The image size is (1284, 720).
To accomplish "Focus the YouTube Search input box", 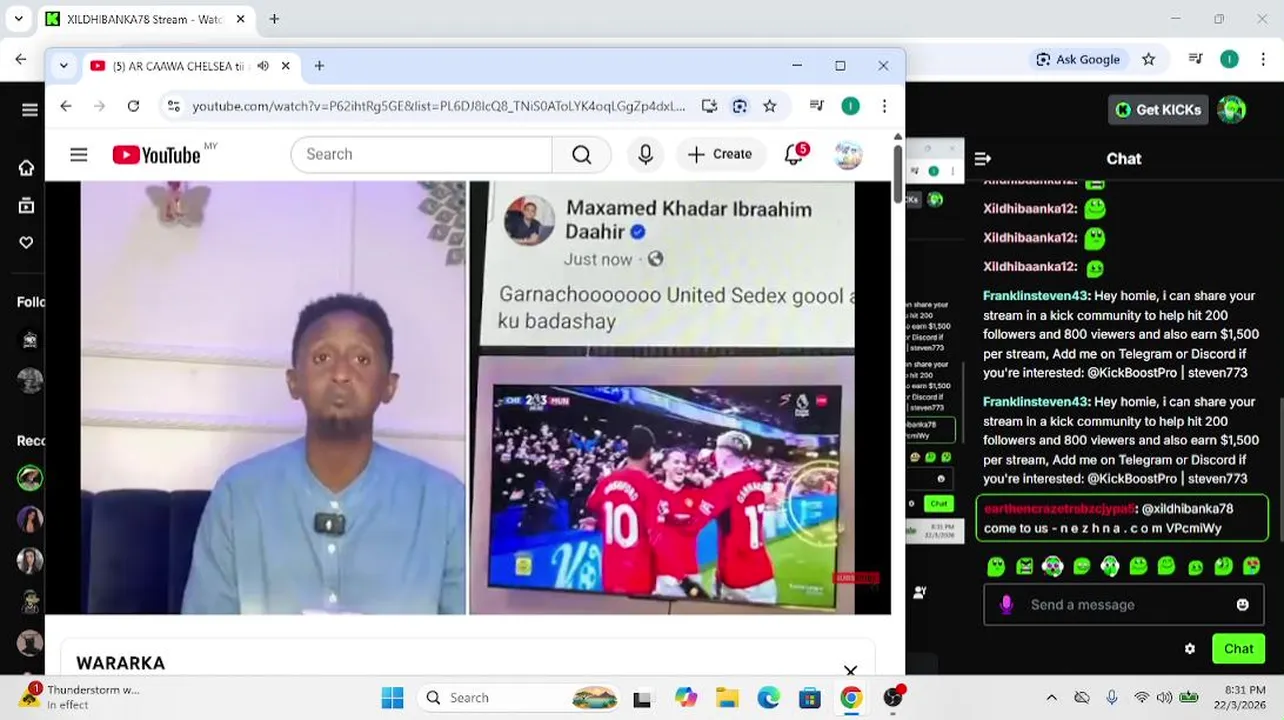I will click(421, 154).
